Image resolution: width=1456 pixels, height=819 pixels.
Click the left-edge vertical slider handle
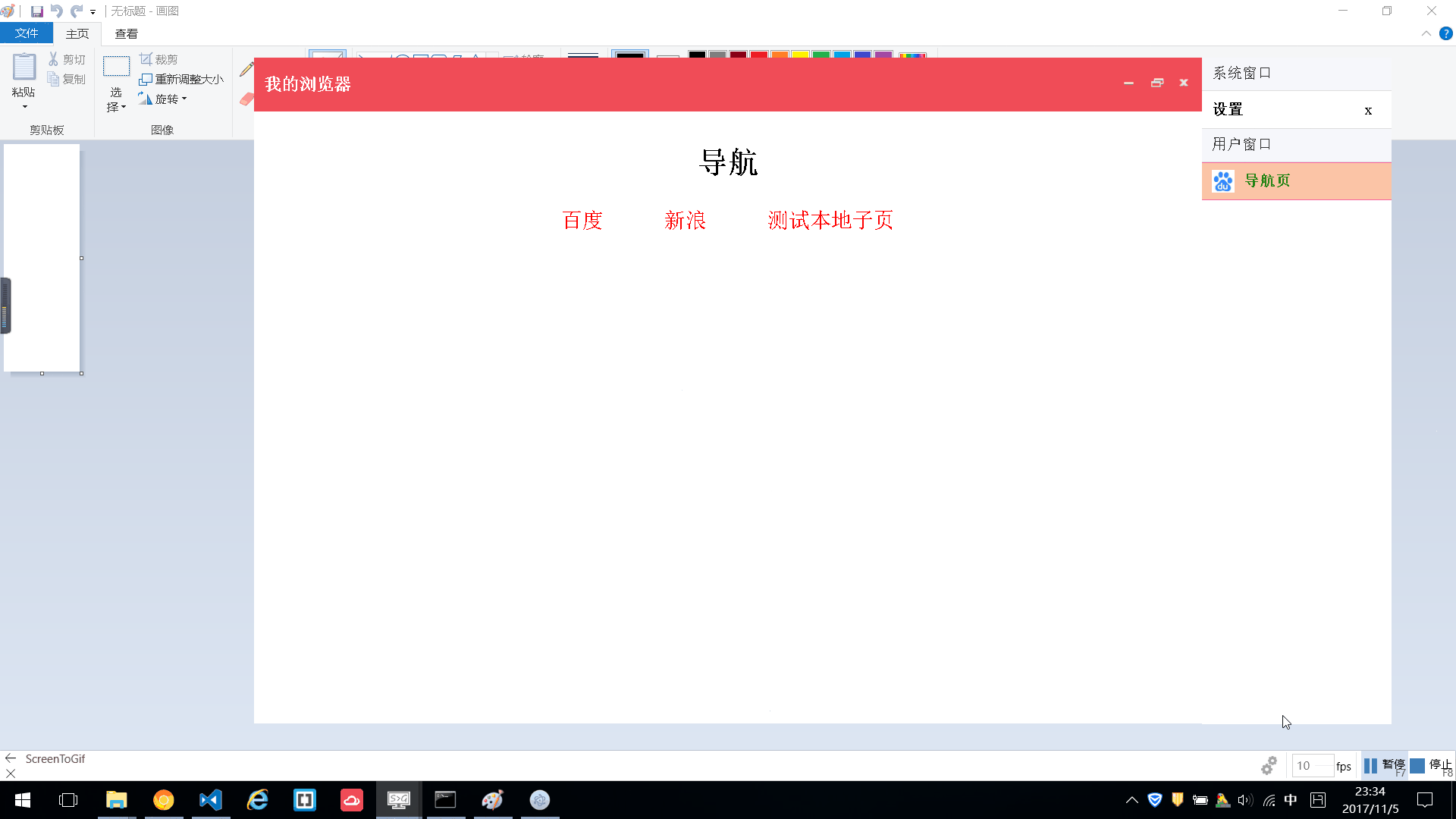(x=5, y=306)
